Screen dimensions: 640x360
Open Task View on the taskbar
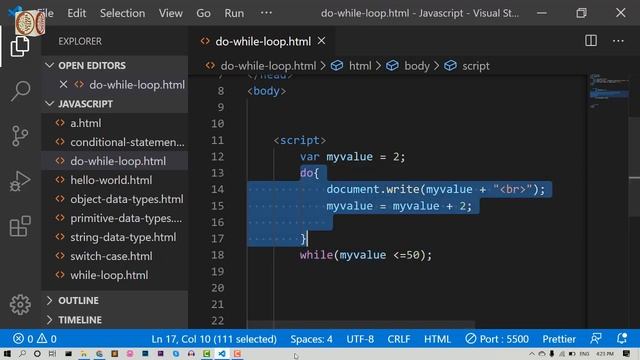52,353
